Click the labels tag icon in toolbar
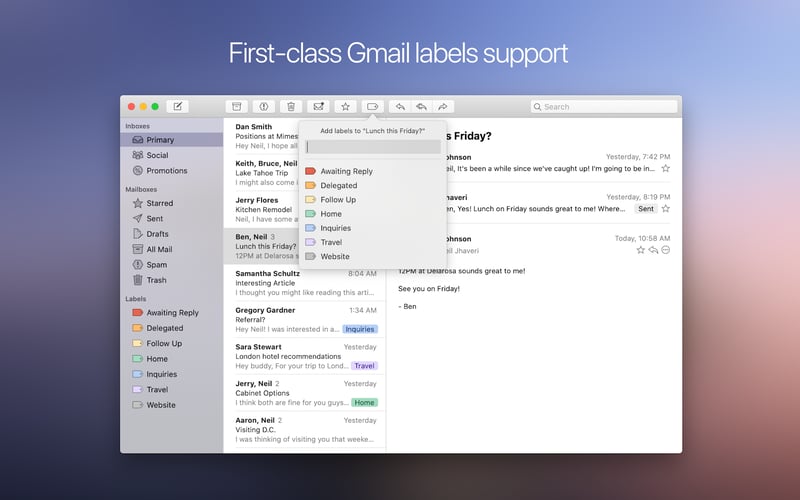This screenshot has height=500, width=800. coord(372,106)
